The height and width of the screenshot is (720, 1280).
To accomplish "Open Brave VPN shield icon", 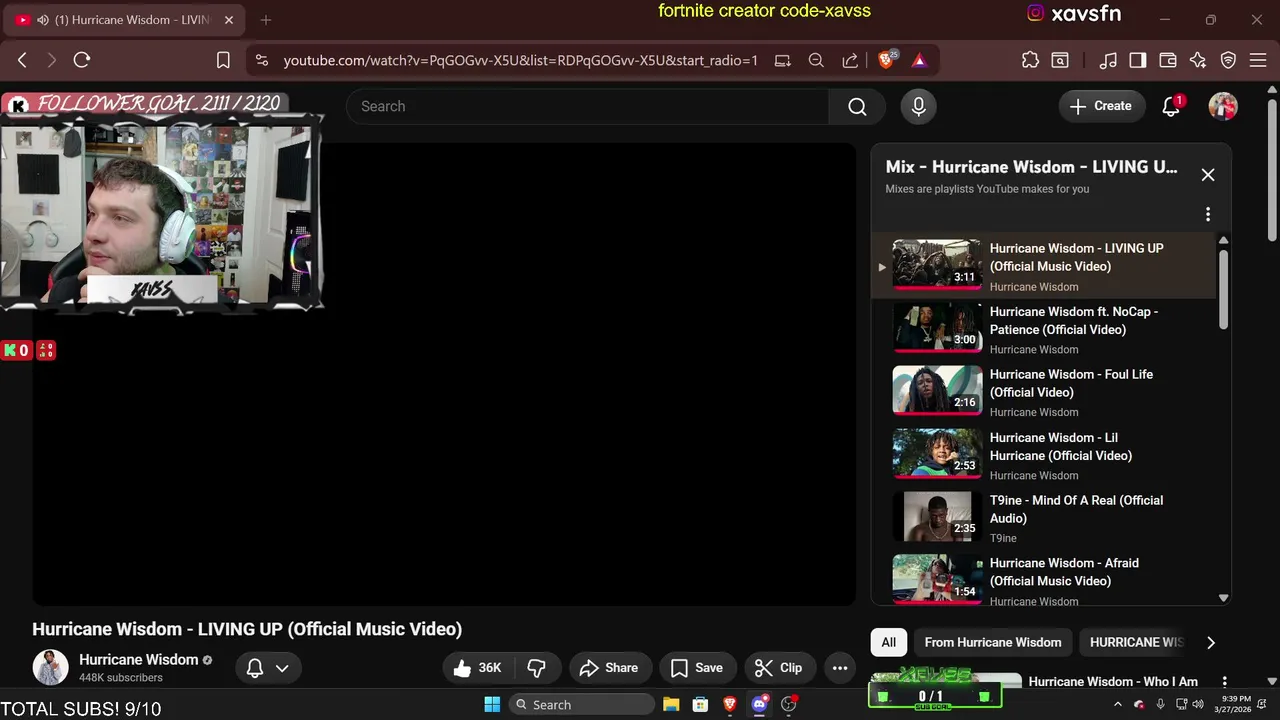I will tap(1229, 60).
